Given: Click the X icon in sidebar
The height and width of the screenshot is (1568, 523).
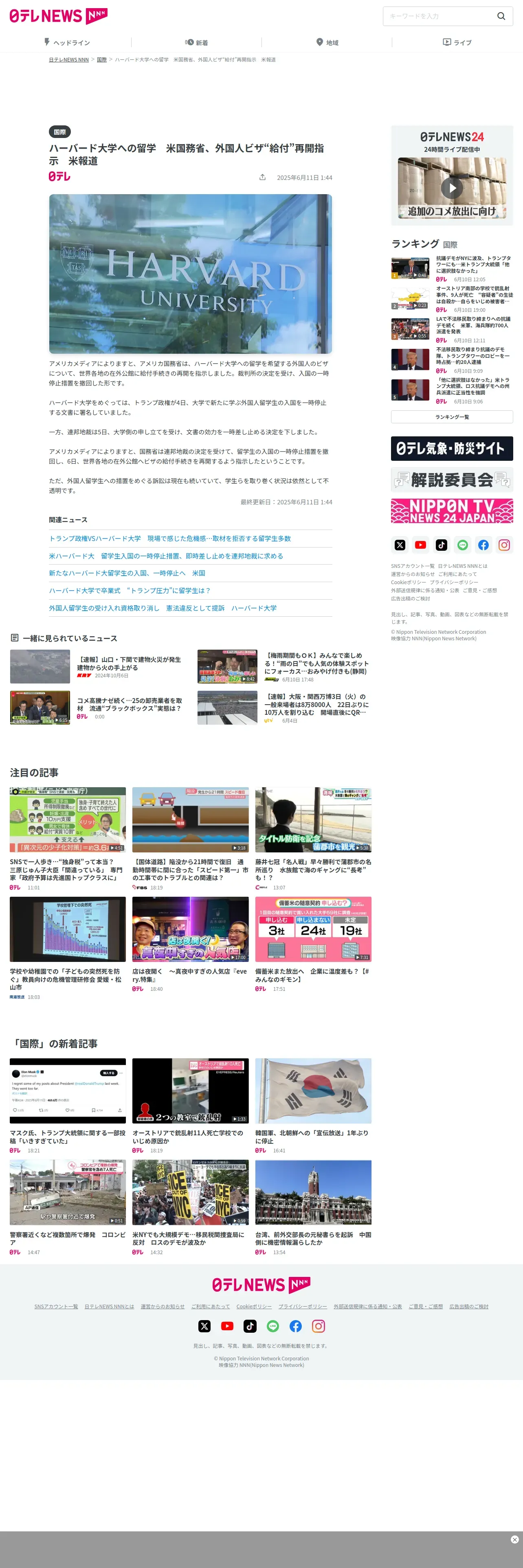Looking at the screenshot, I should coord(400,545).
